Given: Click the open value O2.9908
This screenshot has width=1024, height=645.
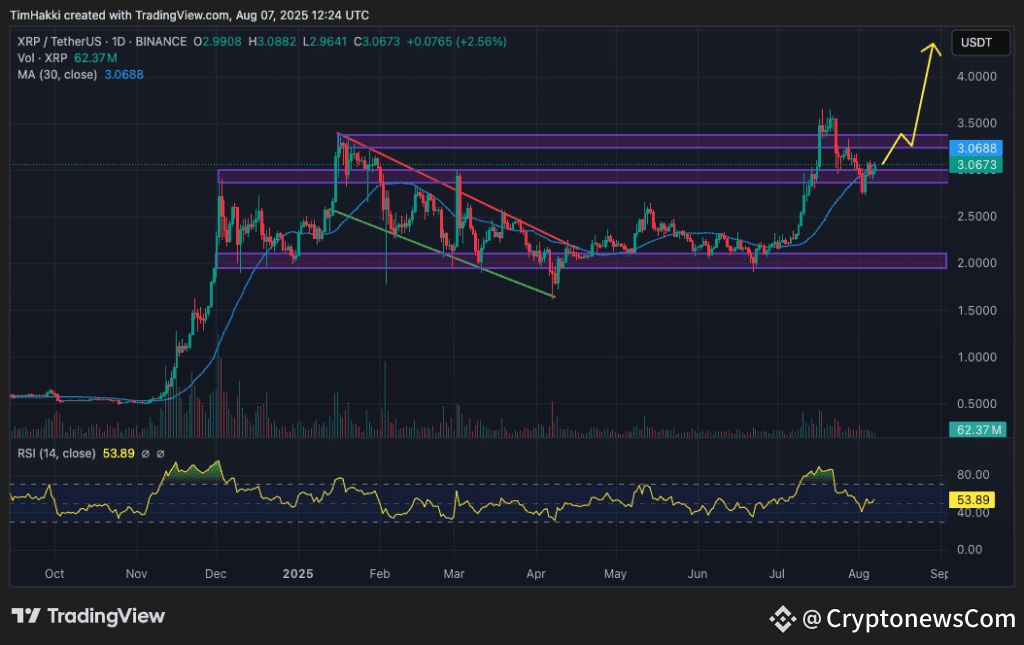Looking at the screenshot, I should pos(217,42).
